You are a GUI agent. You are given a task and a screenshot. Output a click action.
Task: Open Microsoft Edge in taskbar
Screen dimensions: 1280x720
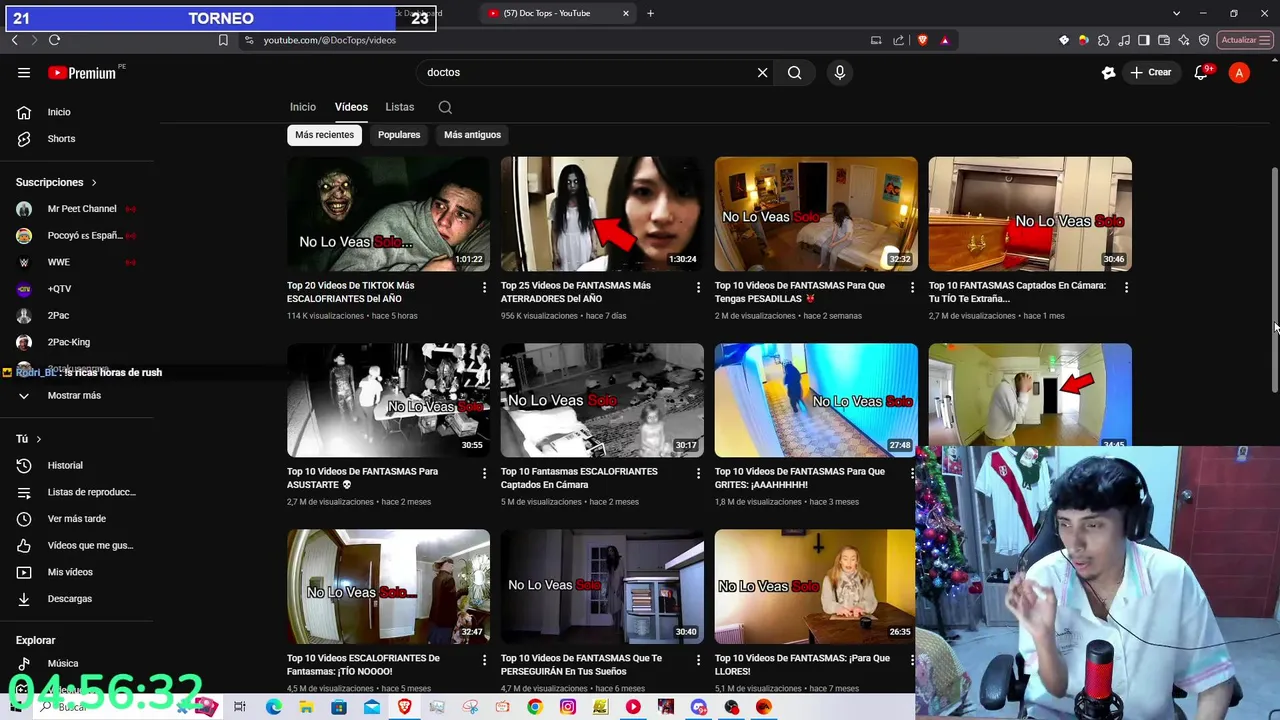click(273, 707)
